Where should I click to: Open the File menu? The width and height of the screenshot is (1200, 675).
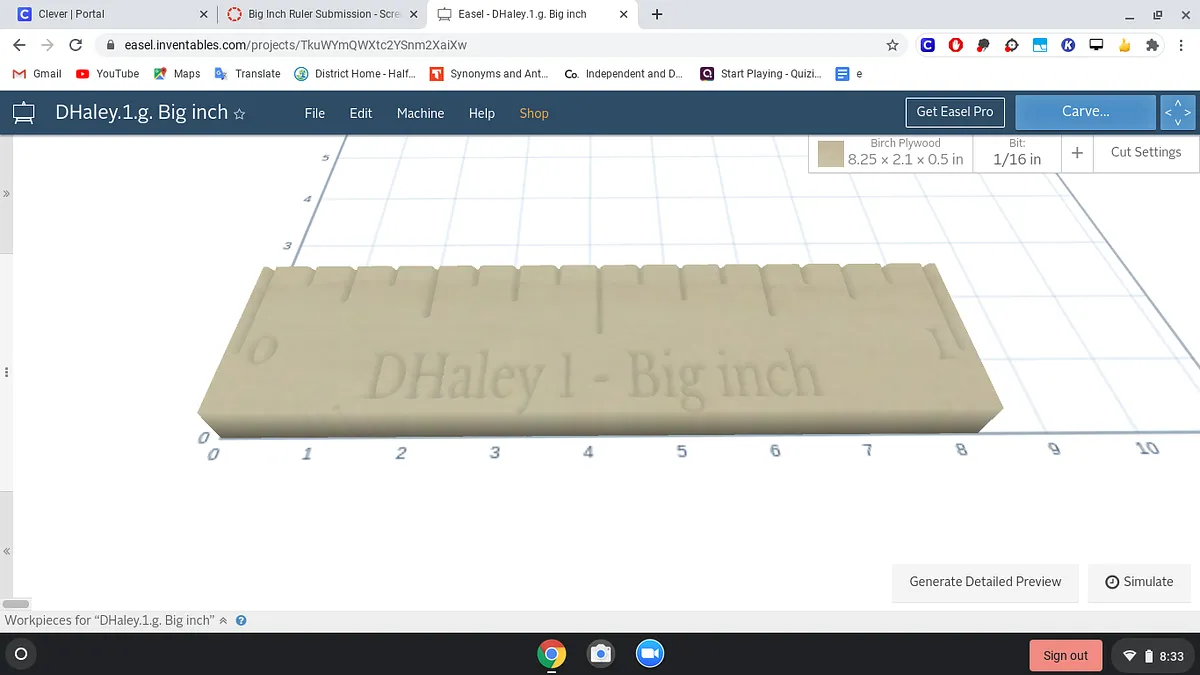coord(315,113)
